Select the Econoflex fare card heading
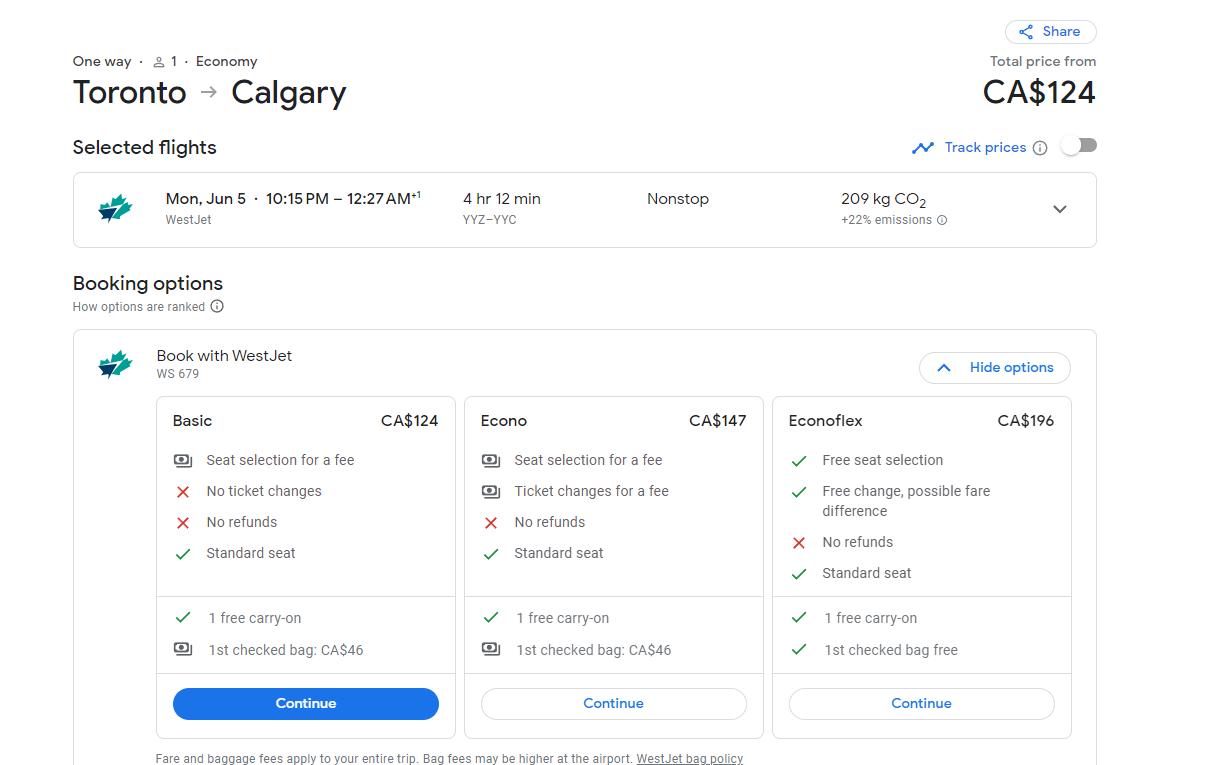Viewport: 1209px width, 765px height. tap(825, 421)
